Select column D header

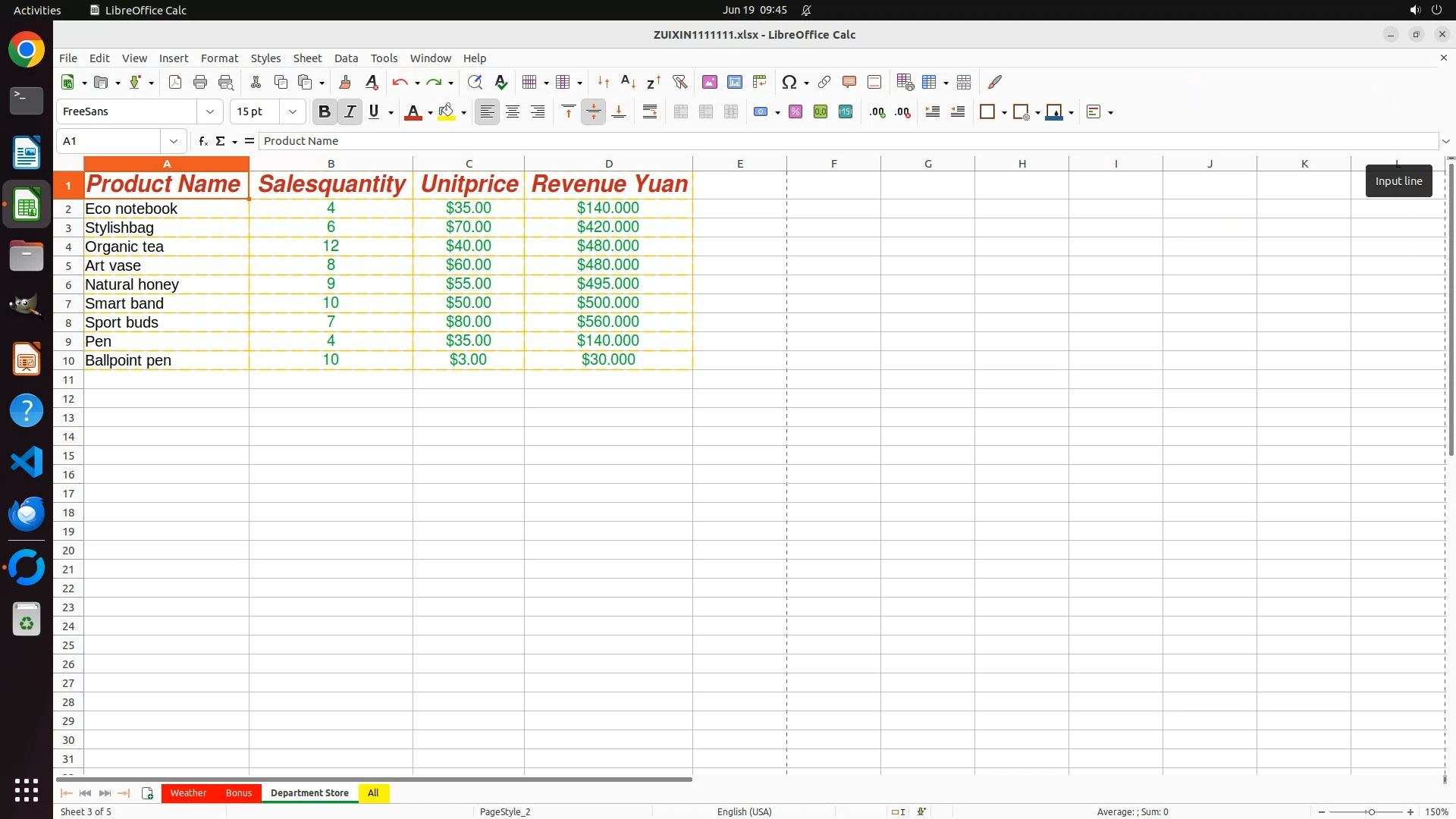(608, 164)
